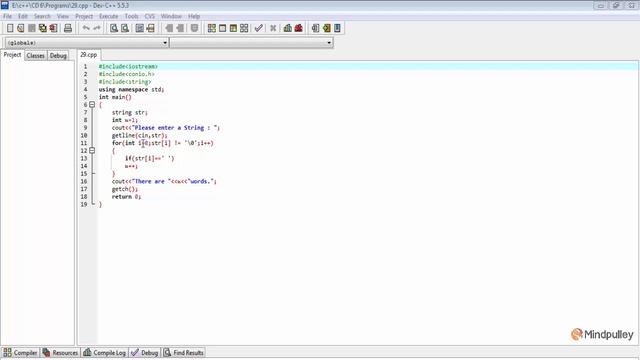The height and width of the screenshot is (360, 640).
Task: Click line number 16 in gutter
Action: (x=84, y=181)
